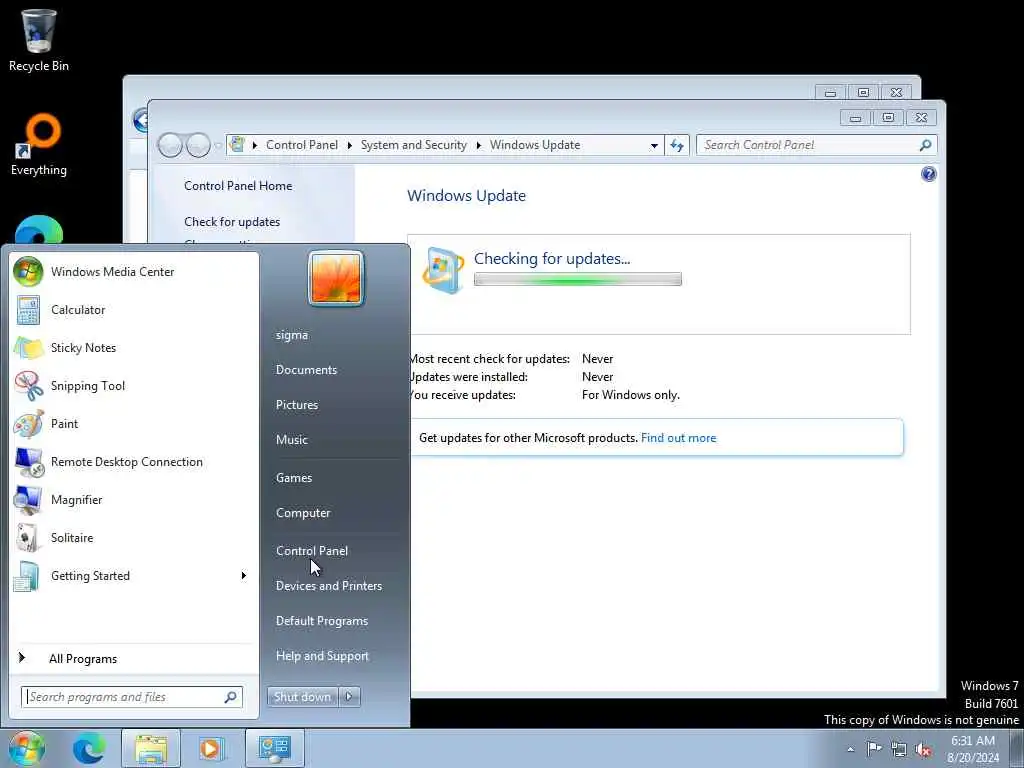The width and height of the screenshot is (1024, 768).
Task: Click the muted volume tray icon
Action: (x=923, y=750)
